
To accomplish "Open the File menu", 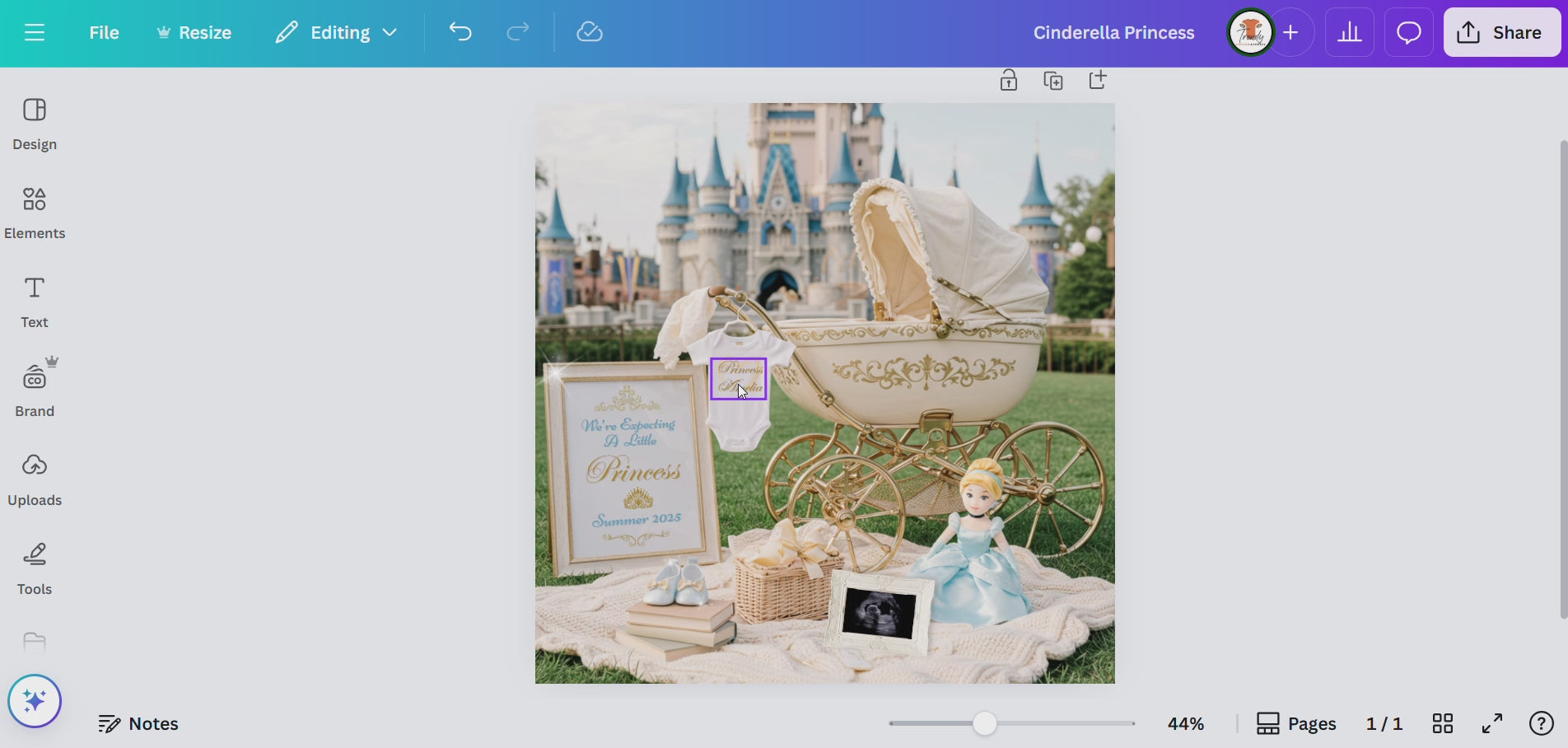I will point(104,32).
